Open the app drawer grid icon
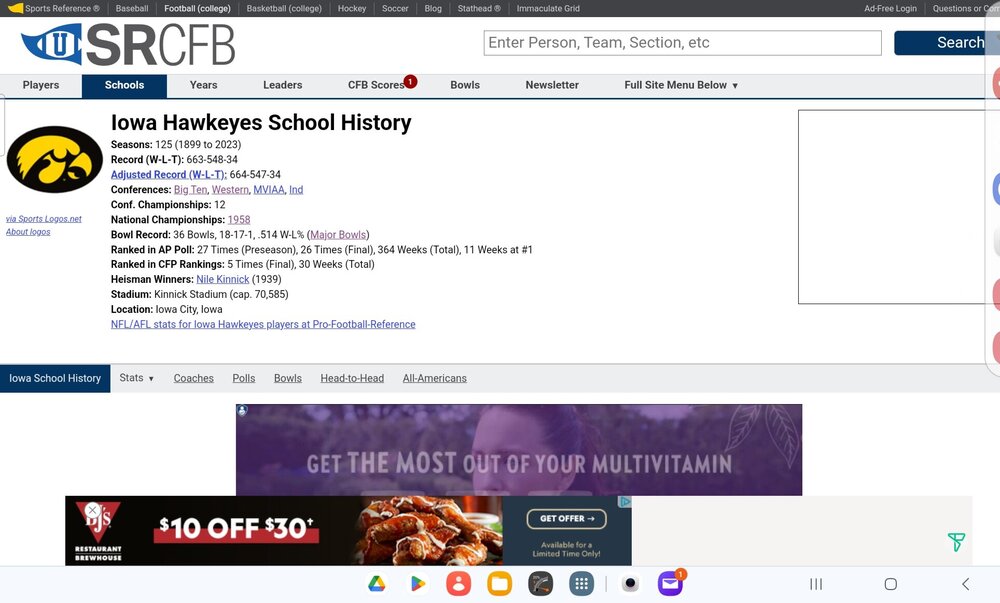The height and width of the screenshot is (603, 1000). [x=581, y=584]
